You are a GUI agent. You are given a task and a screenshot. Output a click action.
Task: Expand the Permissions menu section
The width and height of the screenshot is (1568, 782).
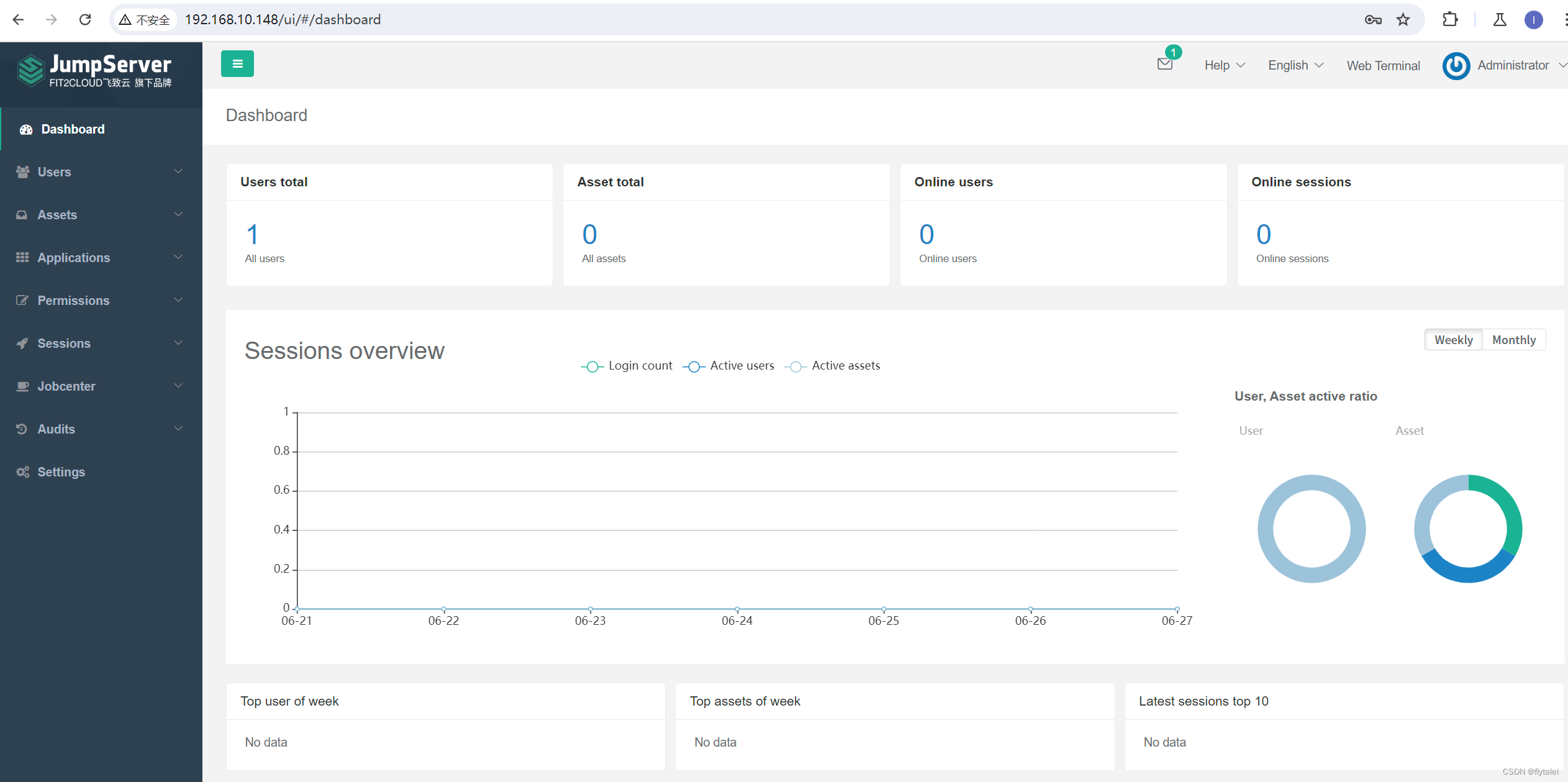click(x=99, y=300)
